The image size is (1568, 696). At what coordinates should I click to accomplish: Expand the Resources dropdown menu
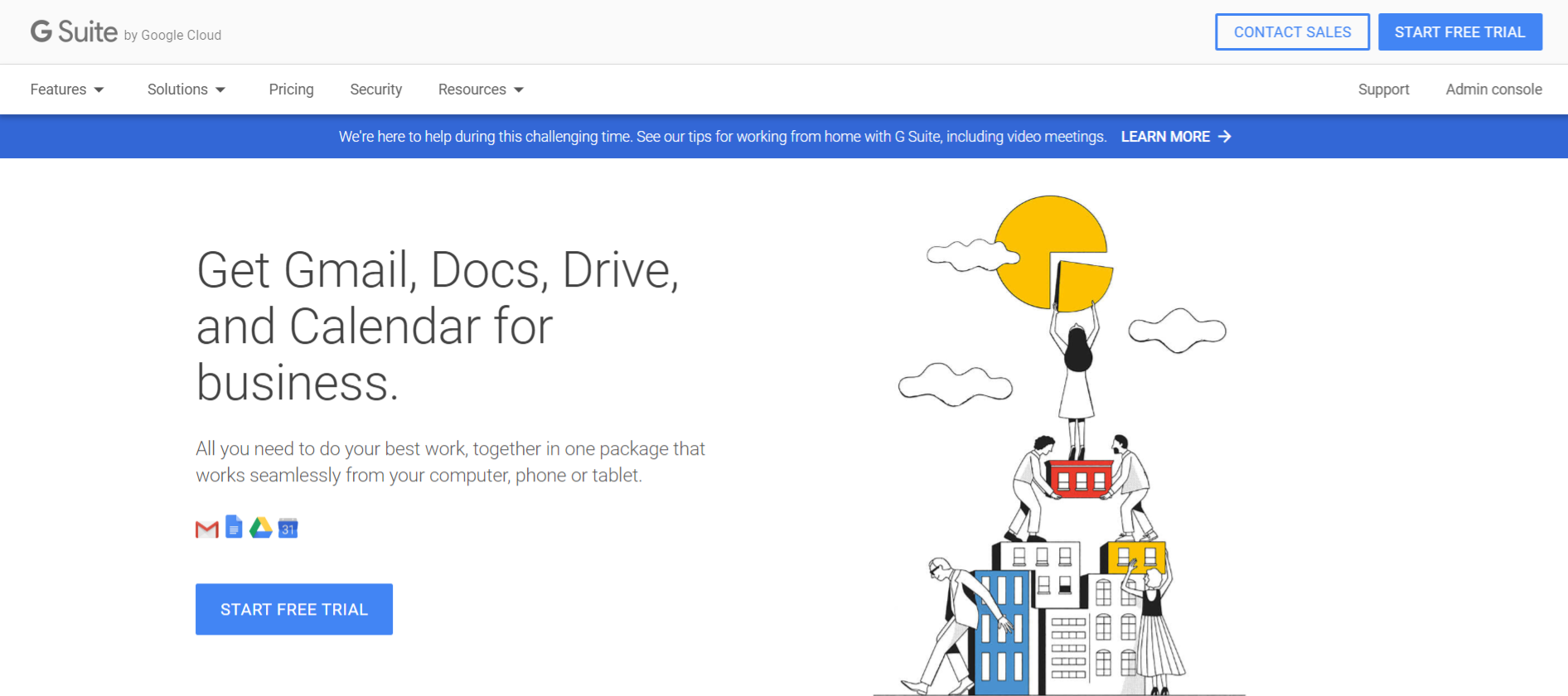tap(482, 89)
